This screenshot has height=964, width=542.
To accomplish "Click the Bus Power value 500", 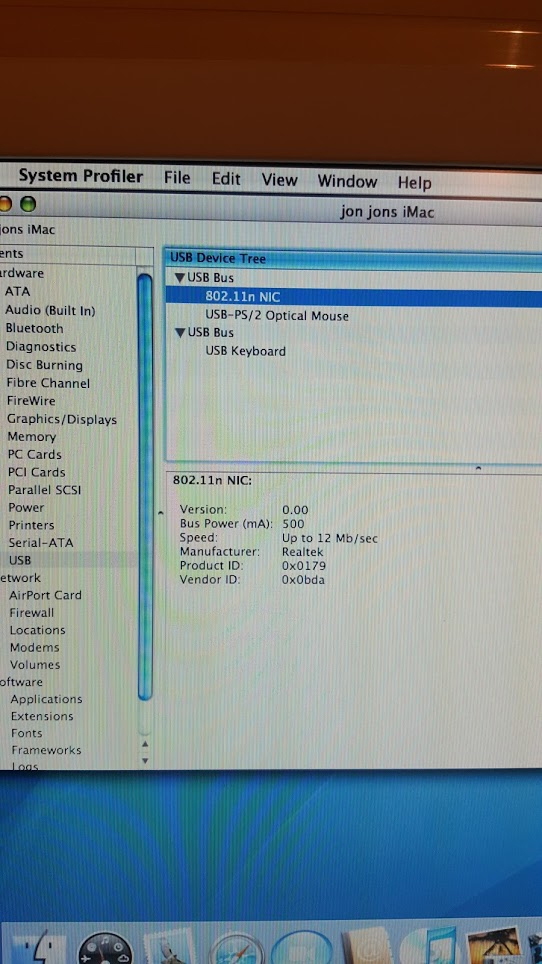I will [293, 524].
